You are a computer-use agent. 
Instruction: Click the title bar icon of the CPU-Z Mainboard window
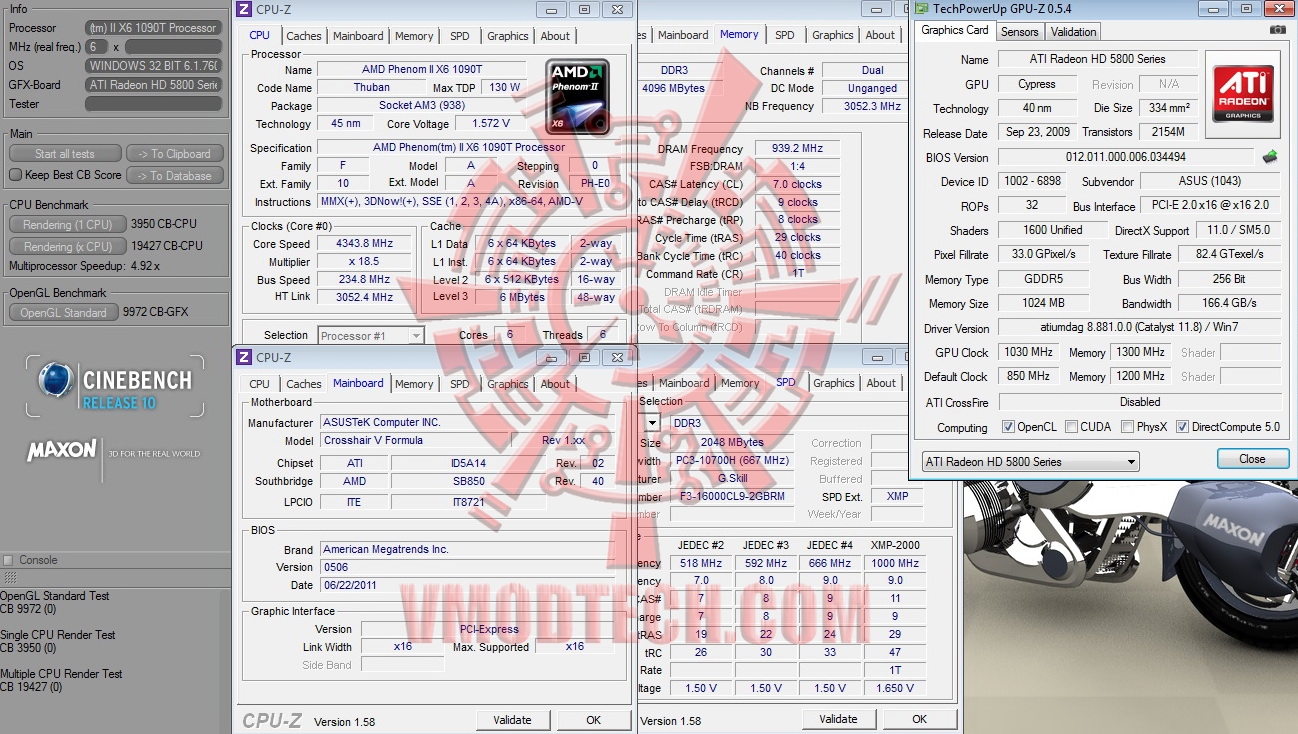point(244,357)
